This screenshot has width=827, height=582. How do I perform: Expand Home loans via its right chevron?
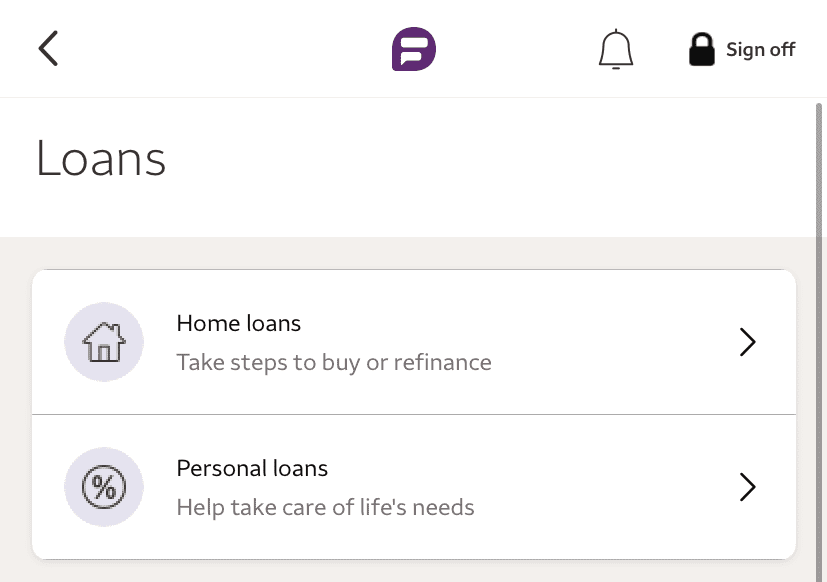pyautogui.click(x=747, y=341)
